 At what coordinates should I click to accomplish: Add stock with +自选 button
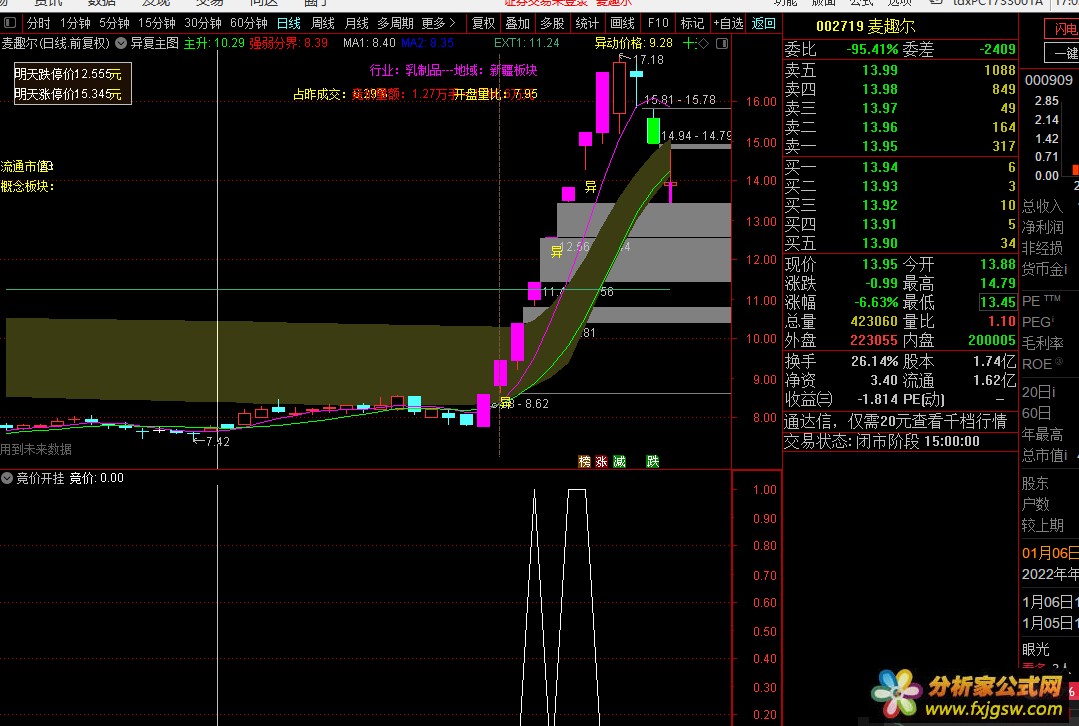(728, 23)
